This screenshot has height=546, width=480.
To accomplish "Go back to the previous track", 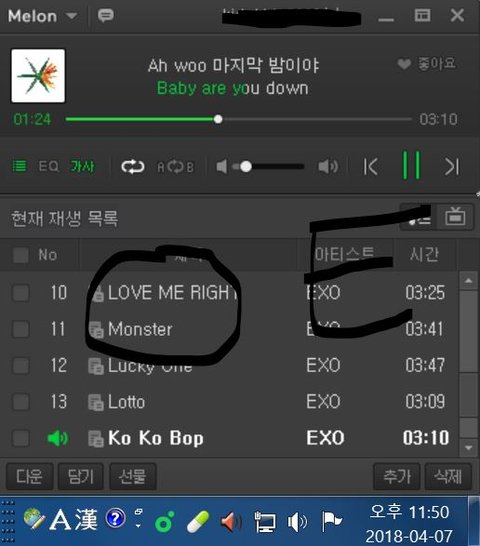I will click(x=371, y=166).
